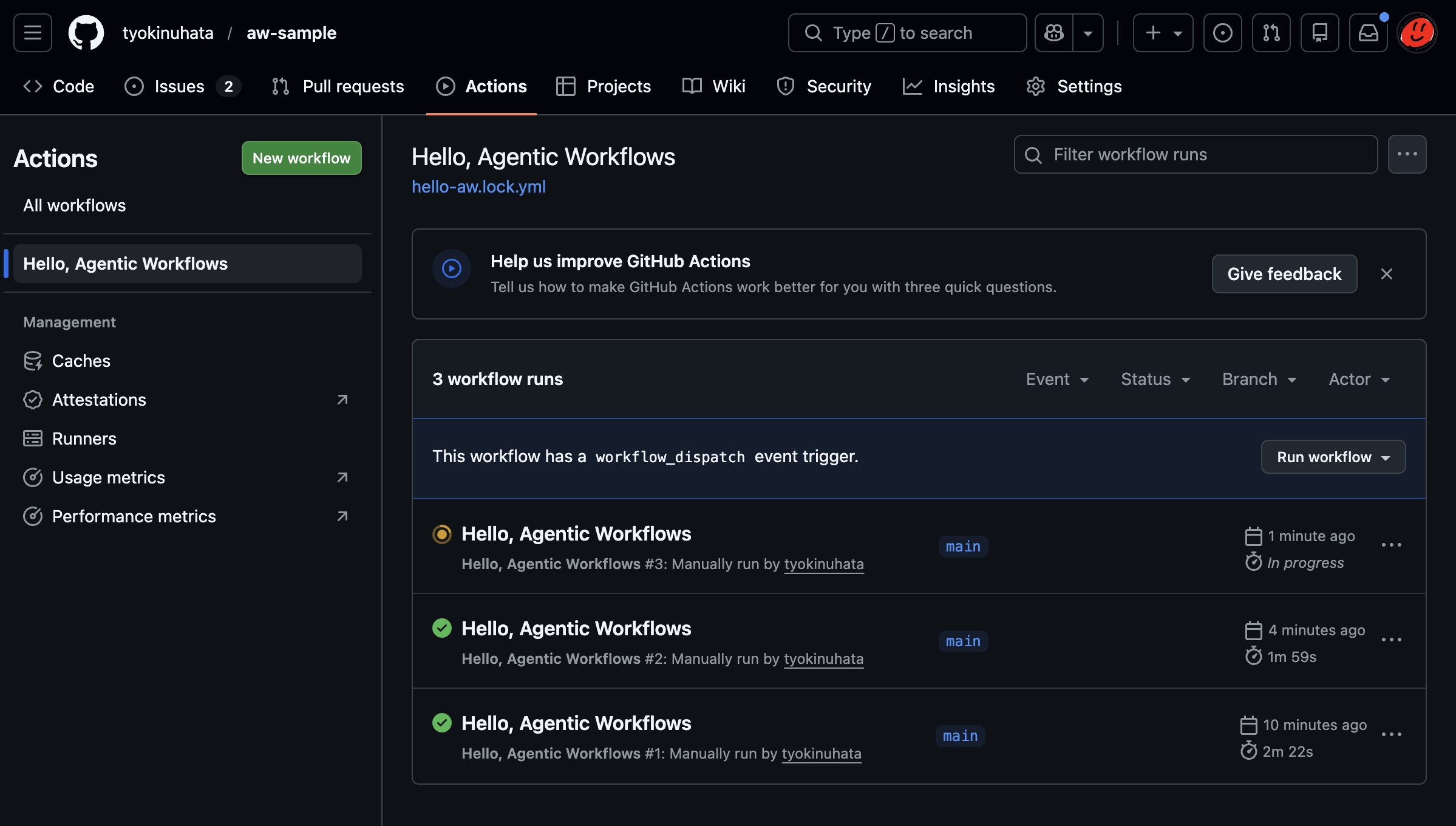Click the user avatar profile picture
The height and width of the screenshot is (826, 1456).
coord(1417,33)
